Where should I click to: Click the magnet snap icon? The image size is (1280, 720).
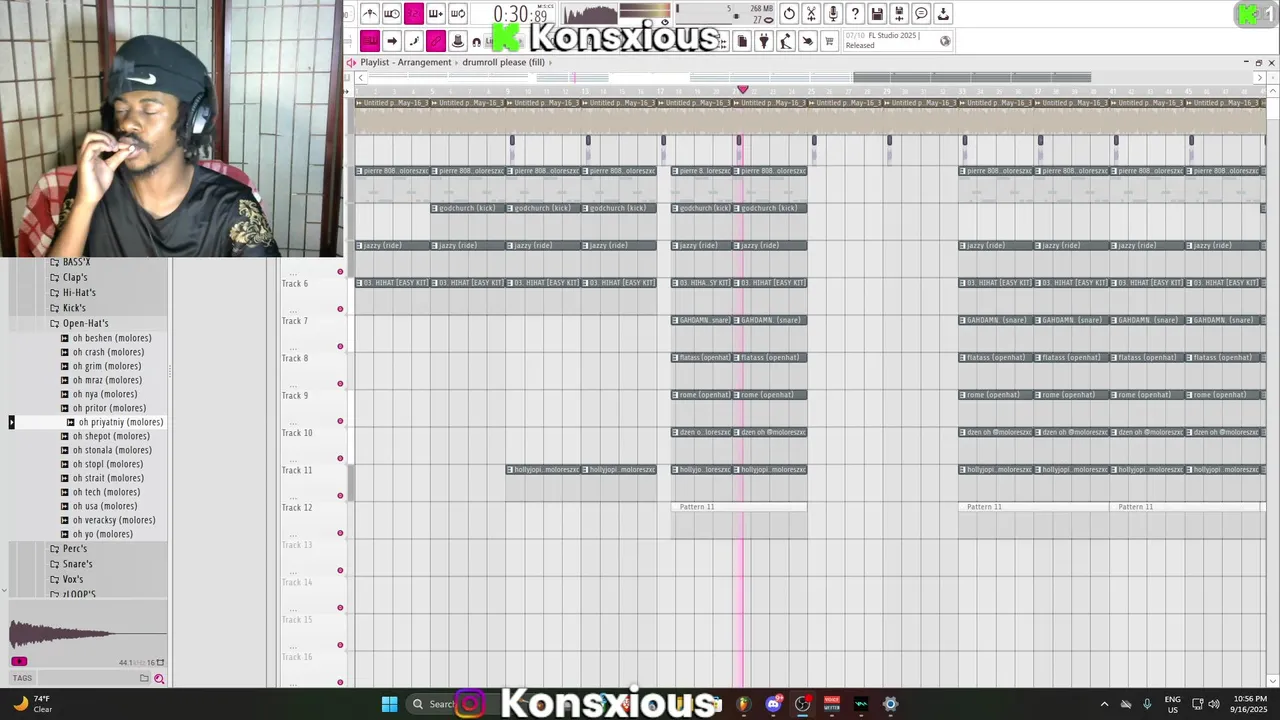click(x=476, y=42)
